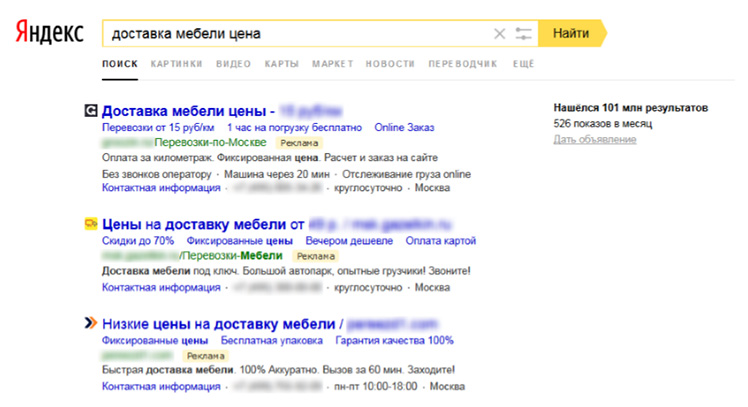
Task: Open the Online Заказ sitelink
Action: tap(404, 127)
